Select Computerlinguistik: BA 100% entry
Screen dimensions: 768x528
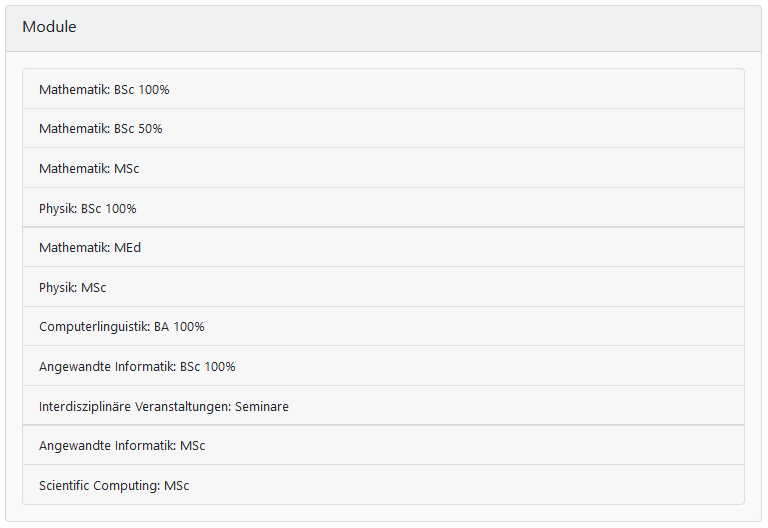click(122, 327)
